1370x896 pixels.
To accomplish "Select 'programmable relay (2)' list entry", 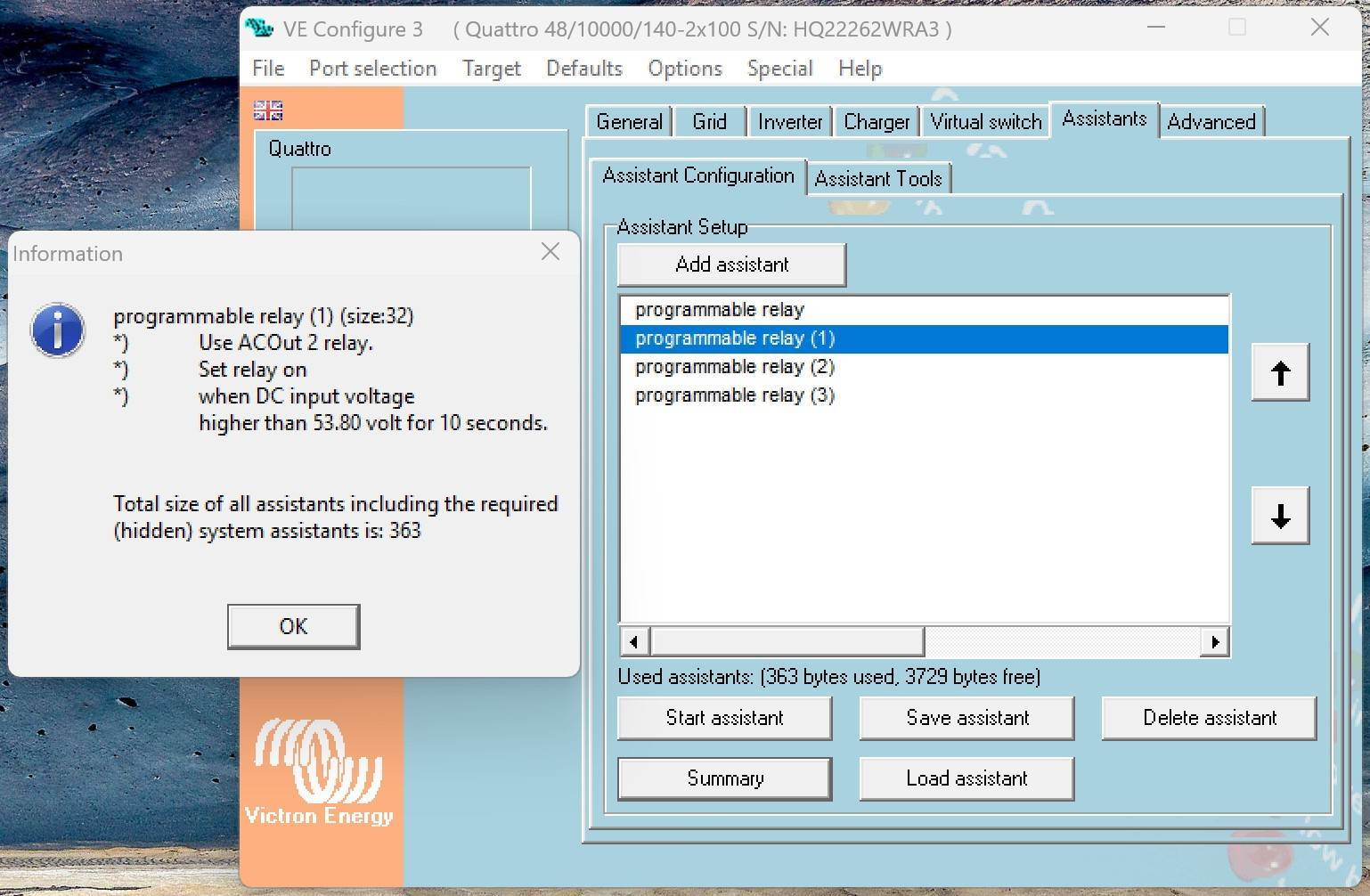I will pyautogui.click(x=925, y=367).
